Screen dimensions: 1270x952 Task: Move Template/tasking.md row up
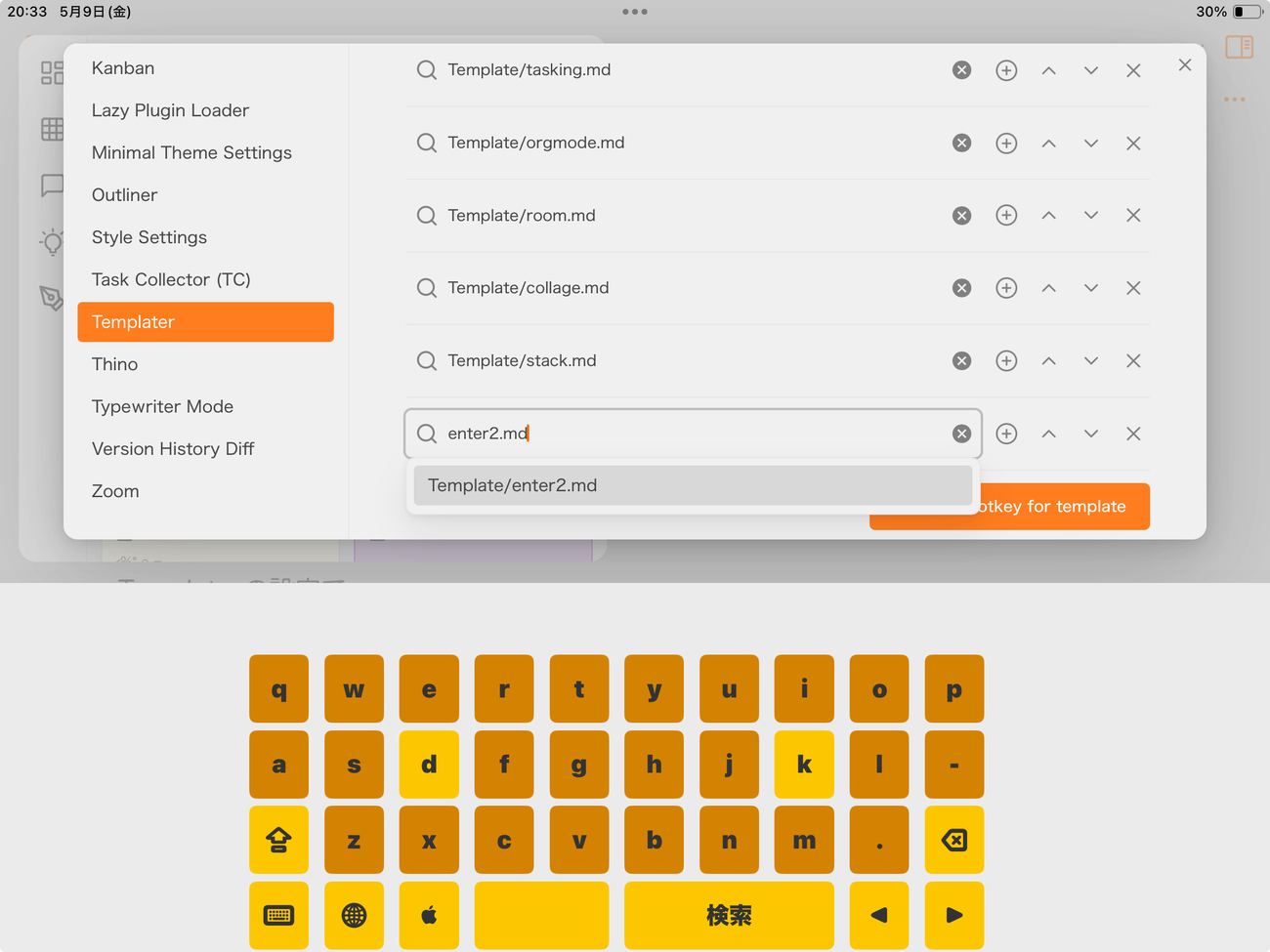tap(1048, 70)
